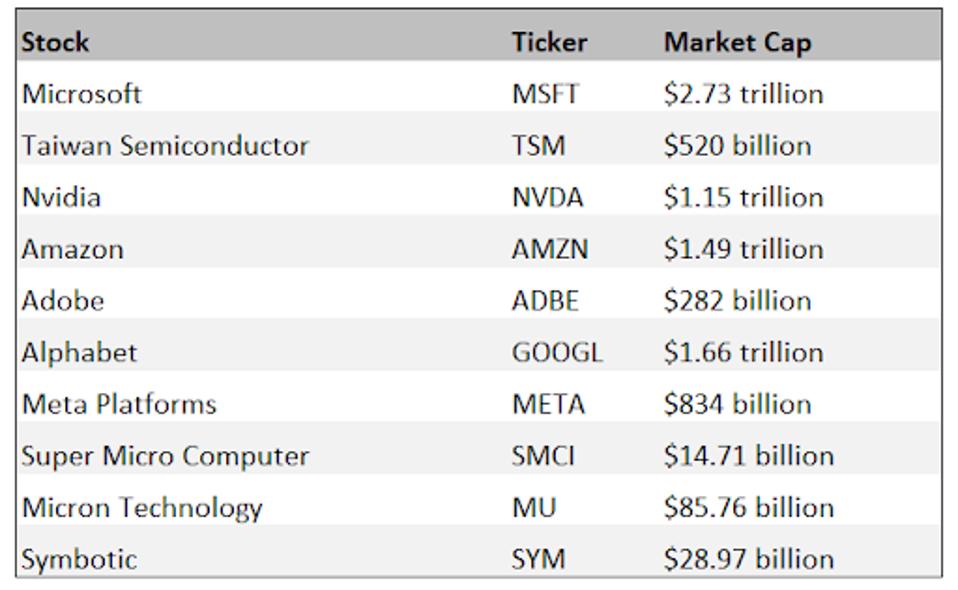The image size is (958, 590).
Task: Click the Nvidia stock name
Action: (x=61, y=197)
